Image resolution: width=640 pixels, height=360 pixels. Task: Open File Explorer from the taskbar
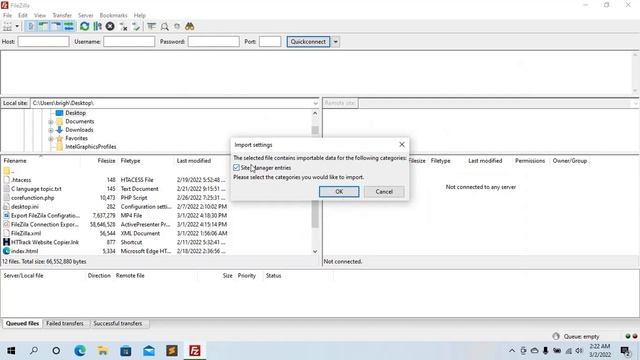(102, 351)
